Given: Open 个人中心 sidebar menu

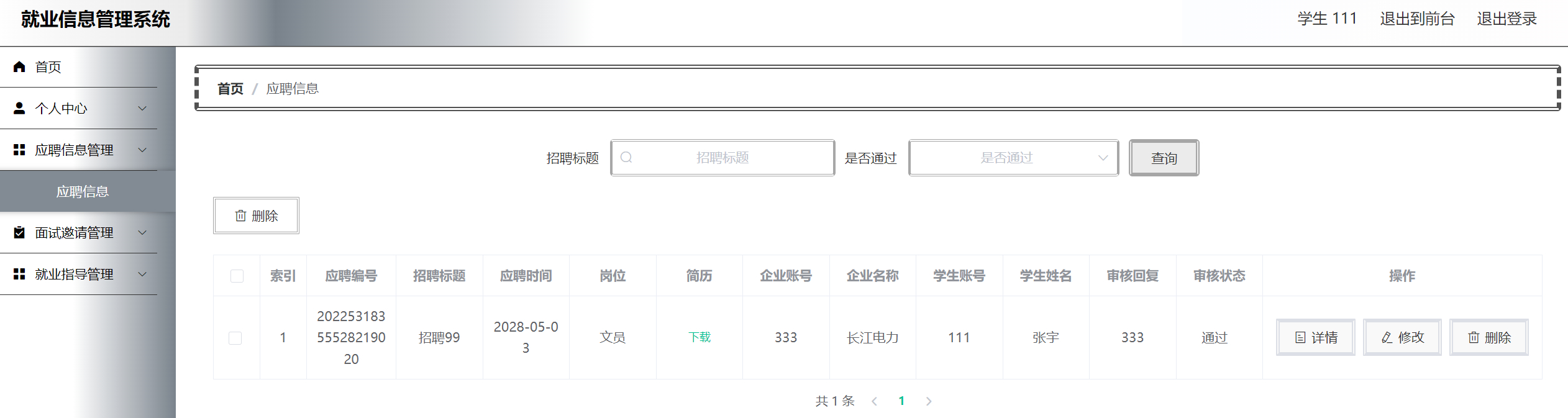Looking at the screenshot, I should click(x=78, y=108).
